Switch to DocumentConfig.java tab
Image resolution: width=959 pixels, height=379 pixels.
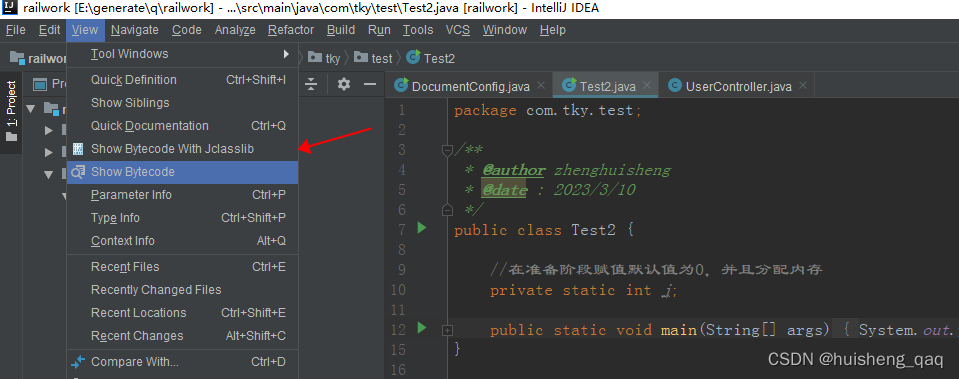(470, 86)
